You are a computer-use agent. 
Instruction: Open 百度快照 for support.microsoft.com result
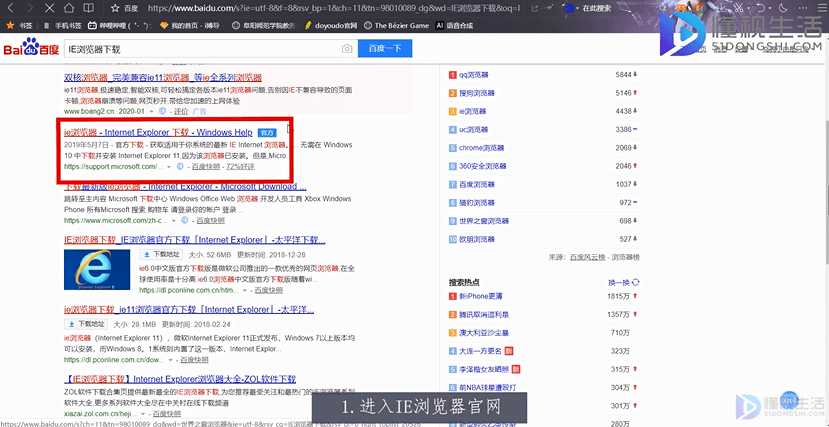207,166
